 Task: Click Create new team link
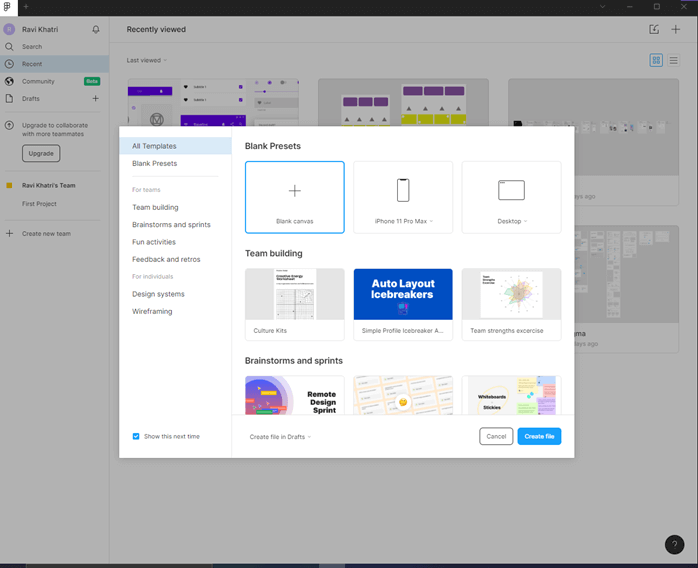coord(46,234)
